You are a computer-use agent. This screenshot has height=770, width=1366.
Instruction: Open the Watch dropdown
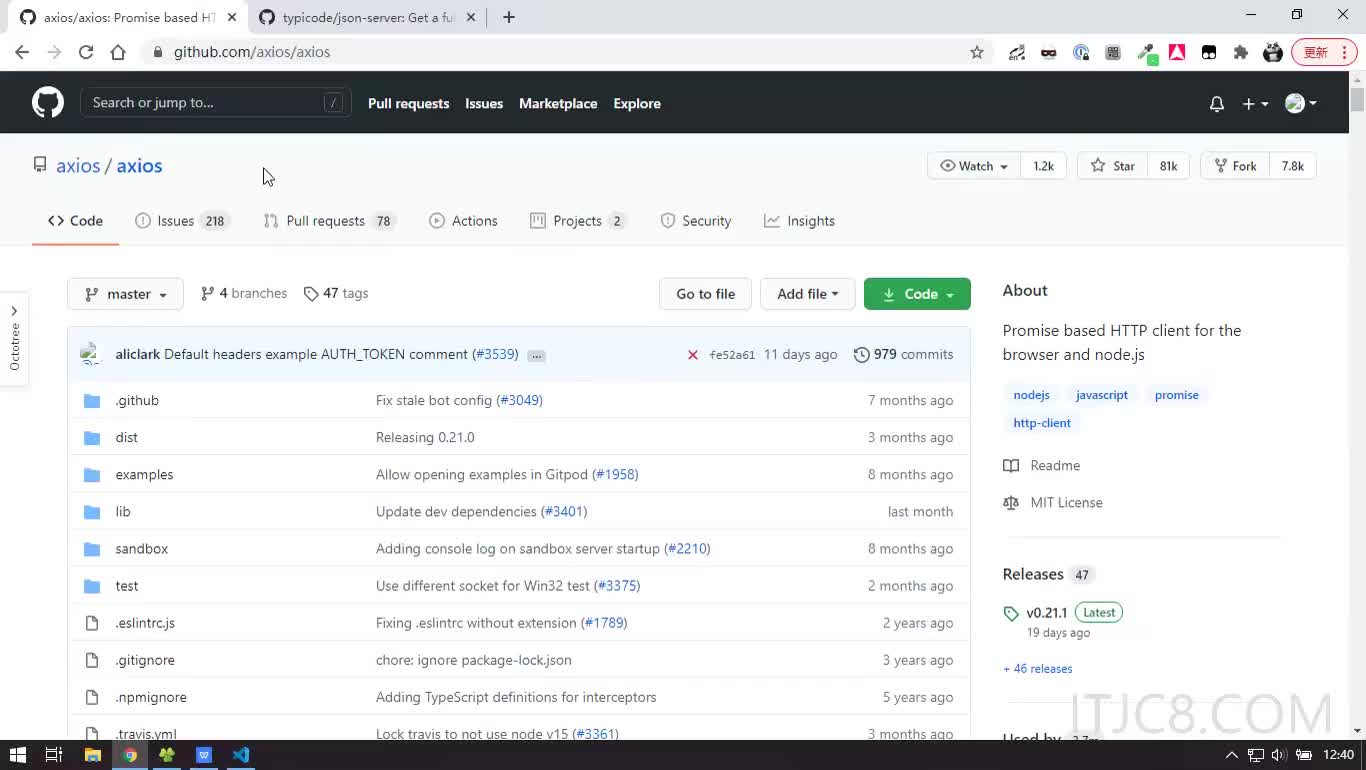[974, 166]
